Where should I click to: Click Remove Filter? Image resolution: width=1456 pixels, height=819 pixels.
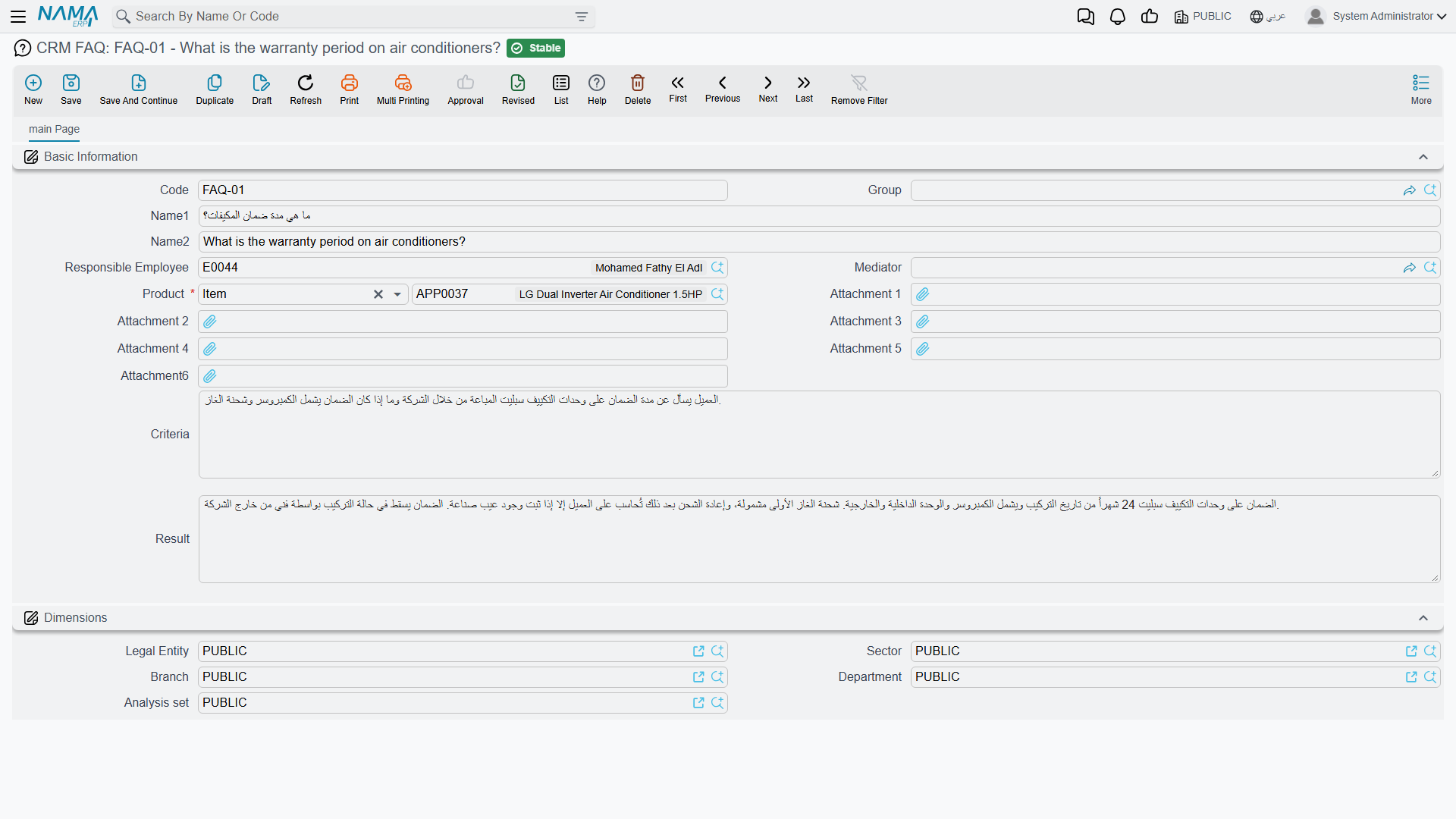[859, 89]
